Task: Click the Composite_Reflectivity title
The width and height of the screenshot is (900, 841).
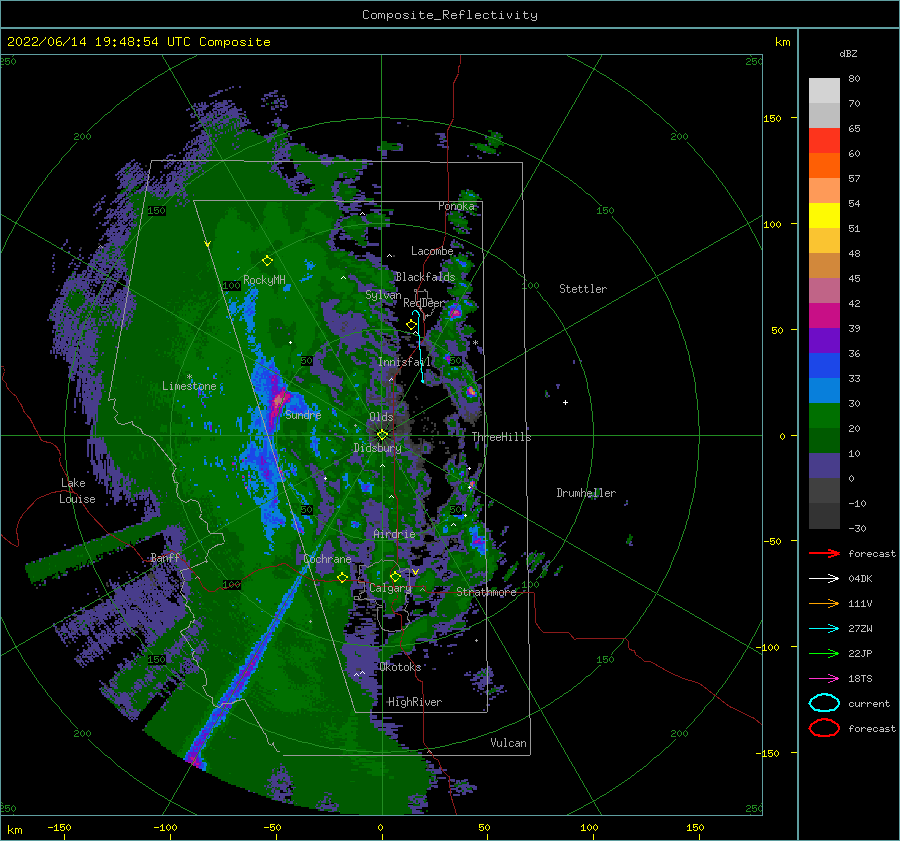Action: tap(450, 15)
